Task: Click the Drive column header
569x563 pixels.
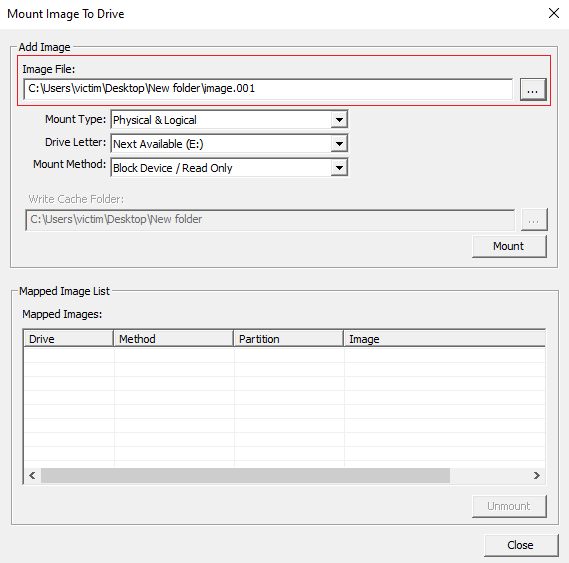Action: tap(68, 339)
